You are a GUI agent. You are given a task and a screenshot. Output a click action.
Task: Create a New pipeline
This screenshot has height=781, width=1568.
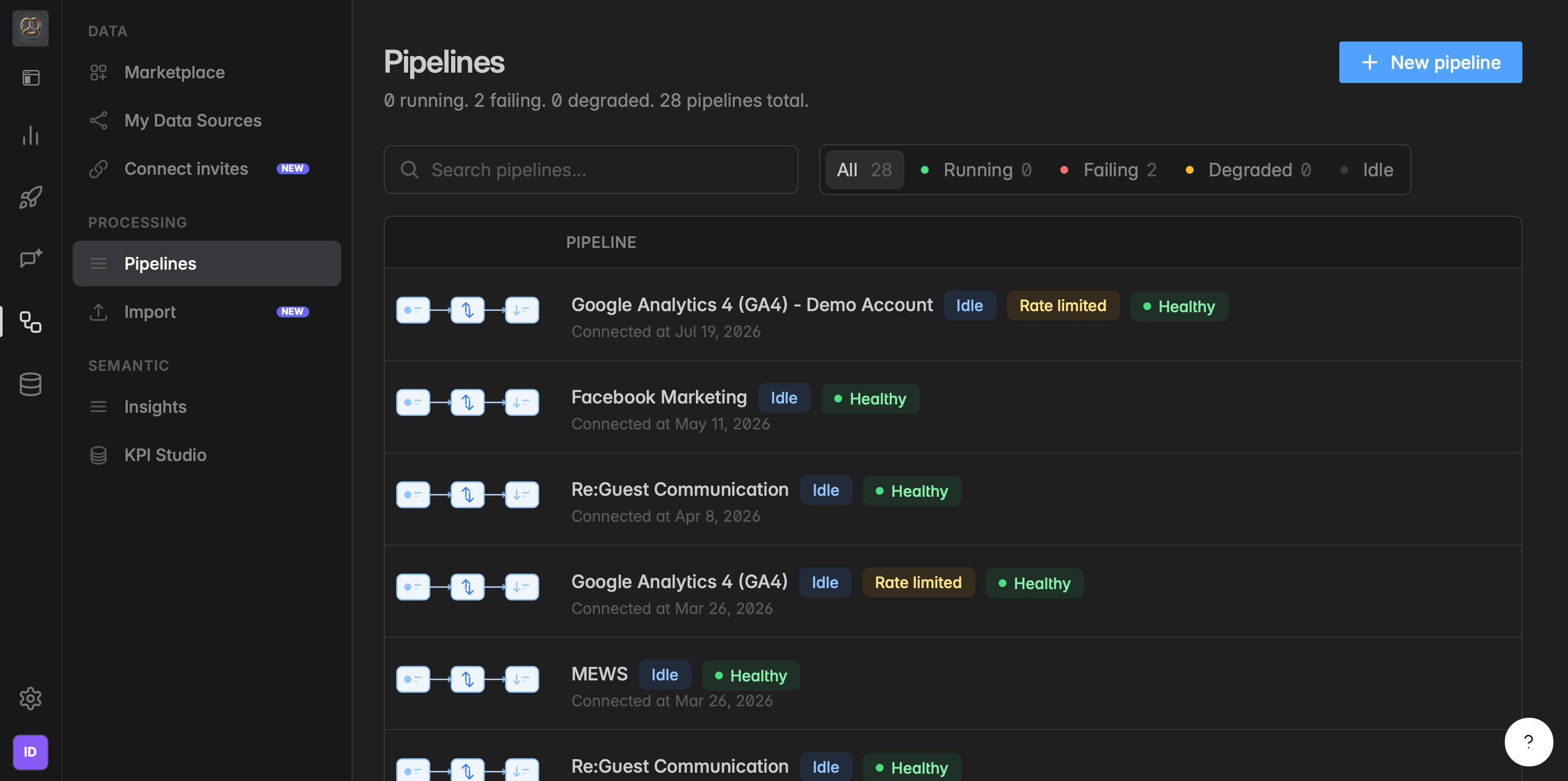click(x=1431, y=62)
